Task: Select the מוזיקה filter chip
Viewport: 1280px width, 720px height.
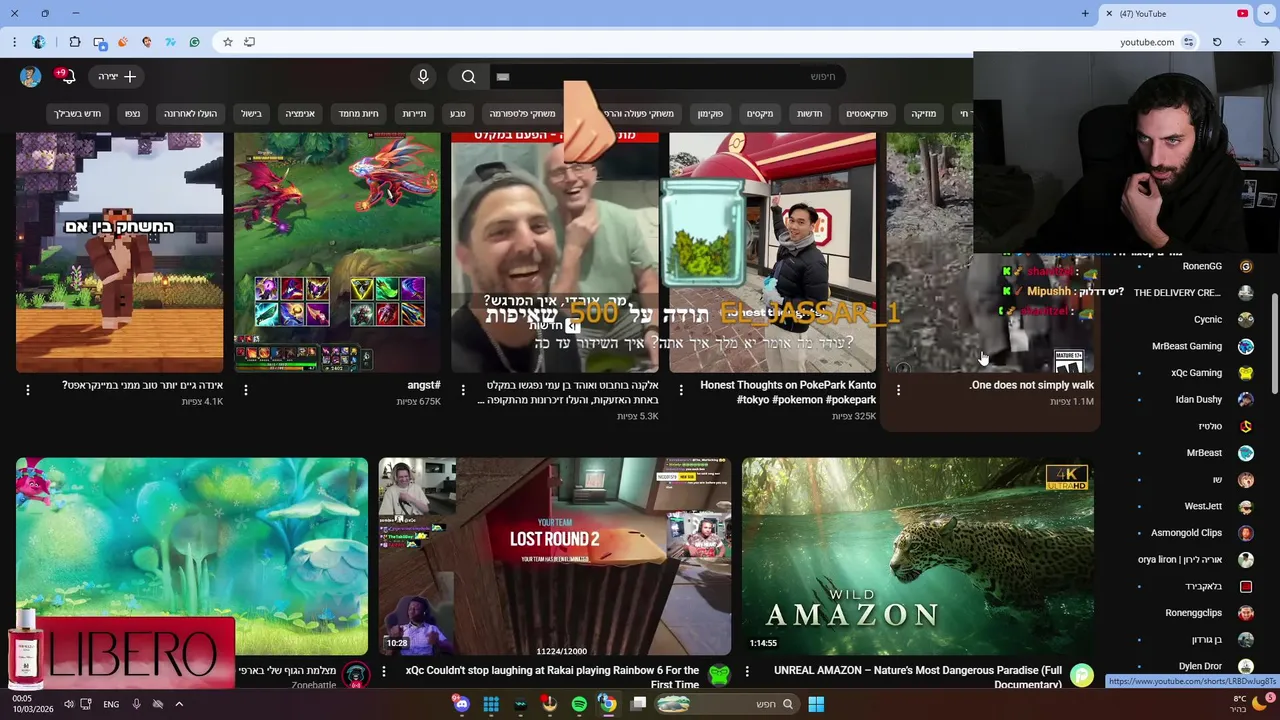Action: (x=924, y=114)
